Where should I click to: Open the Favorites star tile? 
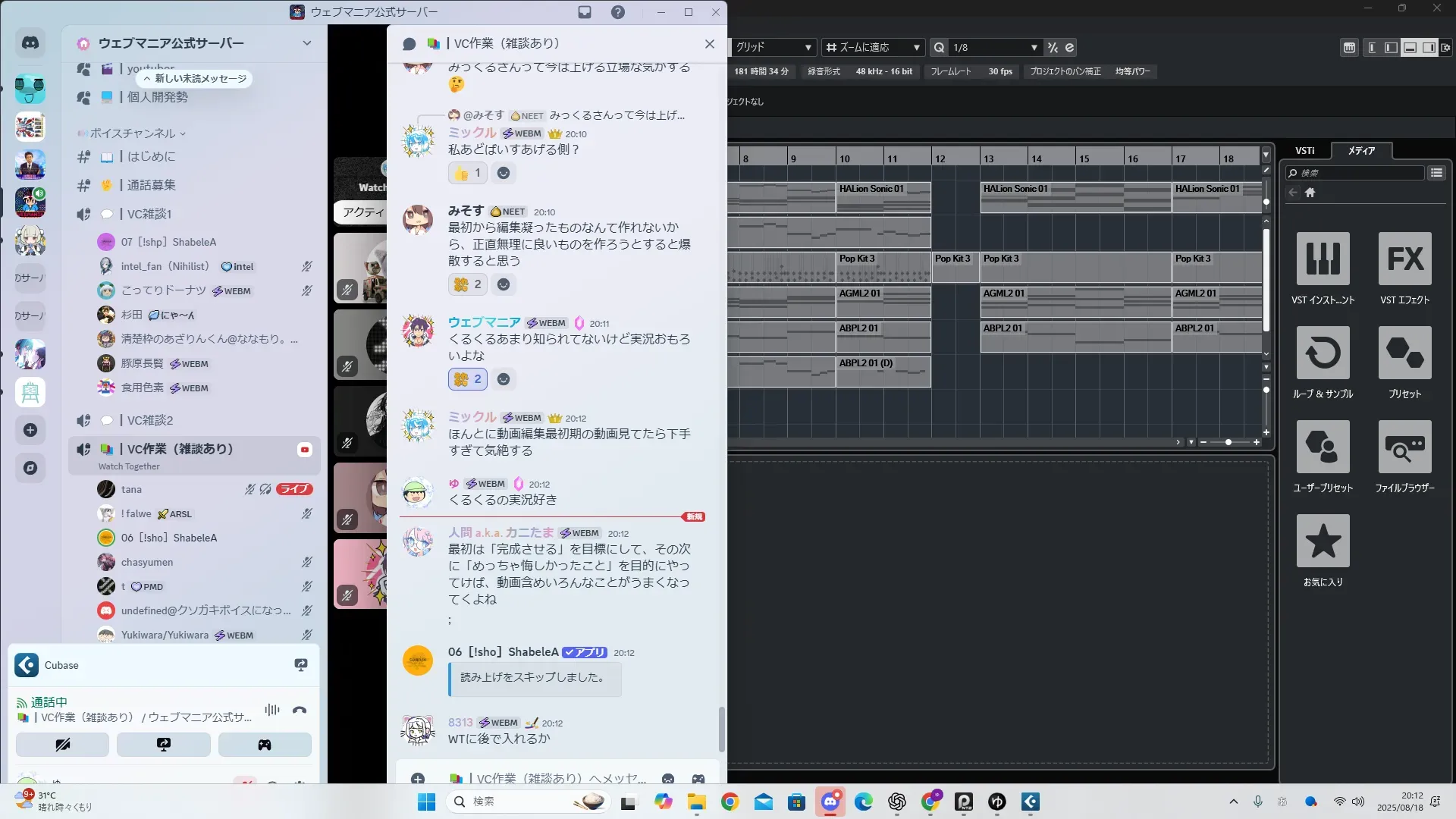pos(1323,541)
